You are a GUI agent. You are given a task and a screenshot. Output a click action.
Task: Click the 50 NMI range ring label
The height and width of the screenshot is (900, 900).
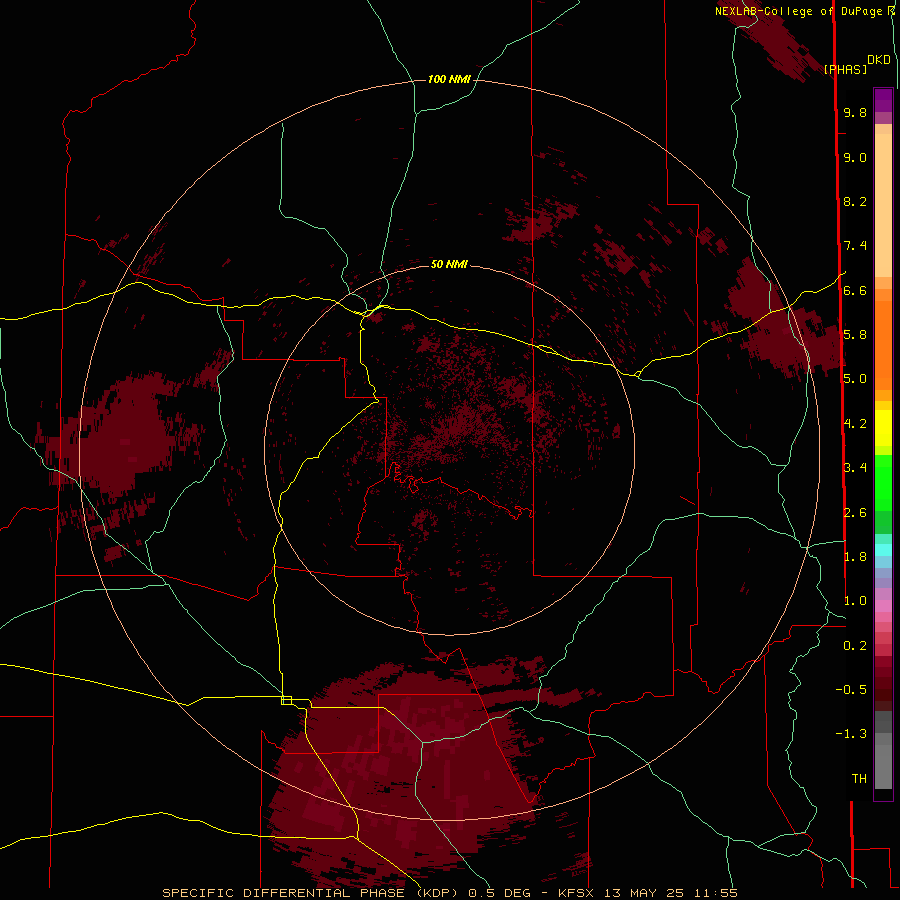(x=449, y=264)
